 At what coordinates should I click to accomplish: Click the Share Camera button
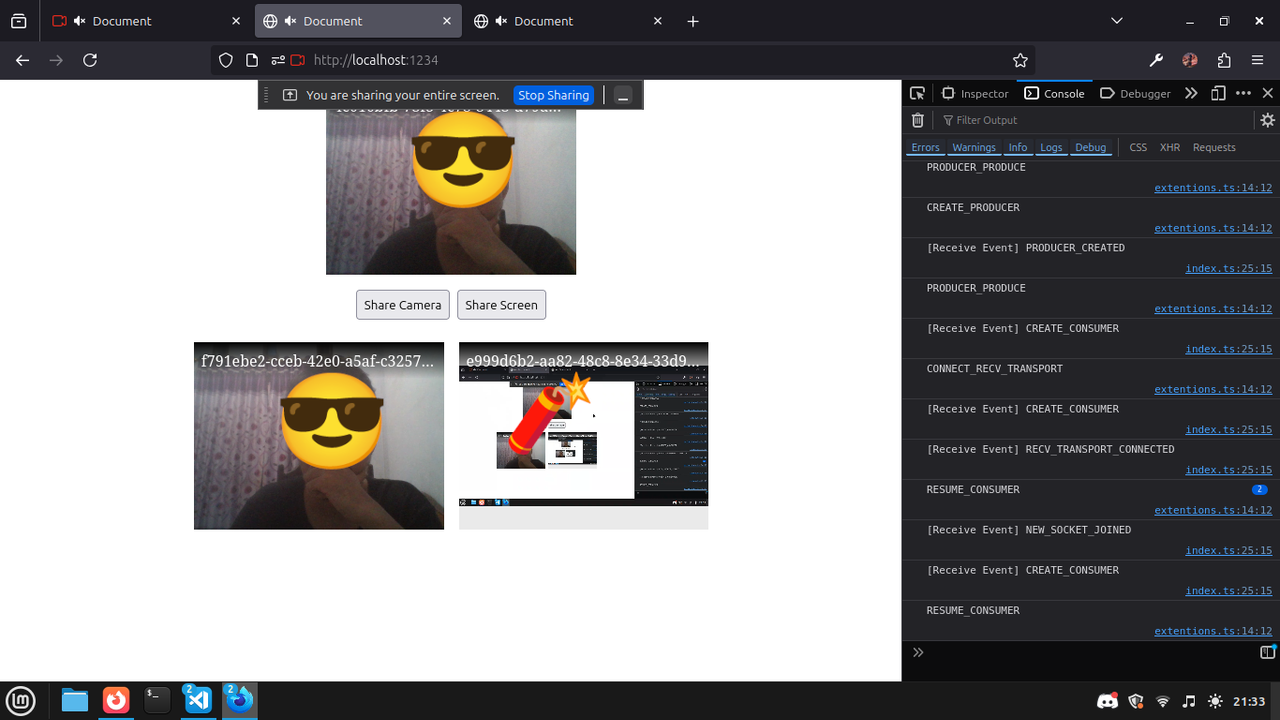(x=403, y=305)
